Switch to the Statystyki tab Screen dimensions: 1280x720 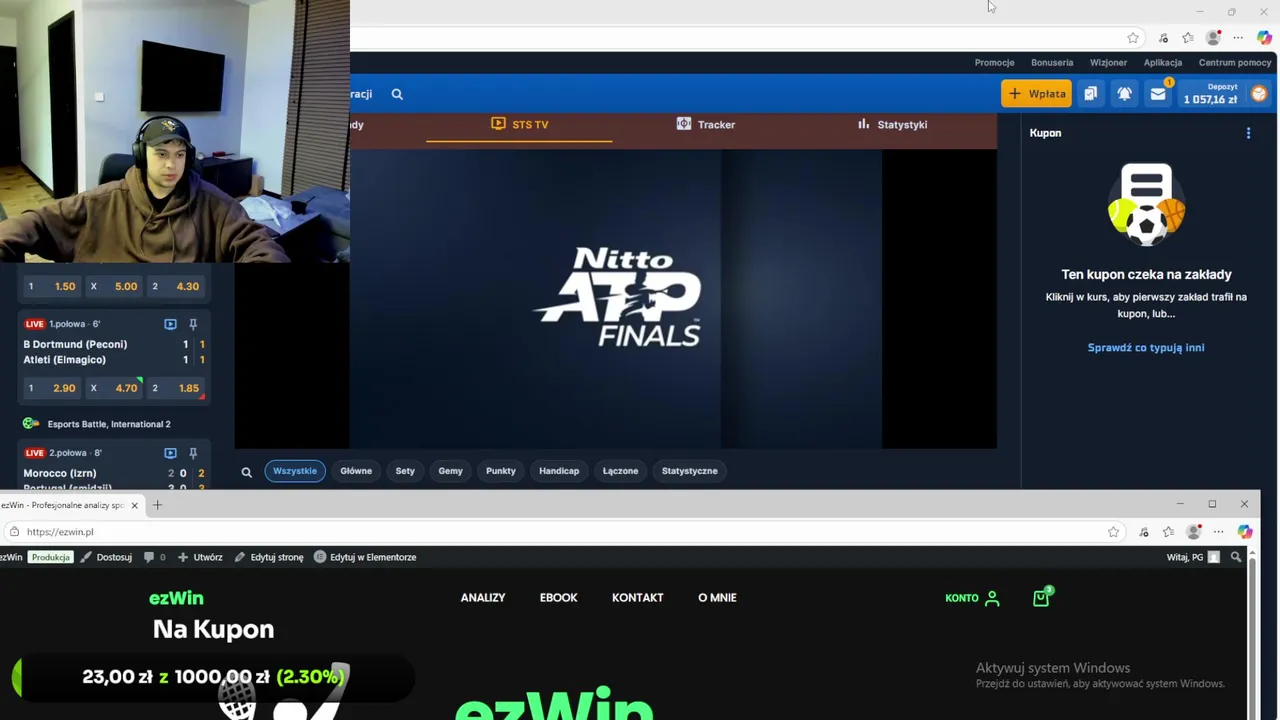[892, 125]
